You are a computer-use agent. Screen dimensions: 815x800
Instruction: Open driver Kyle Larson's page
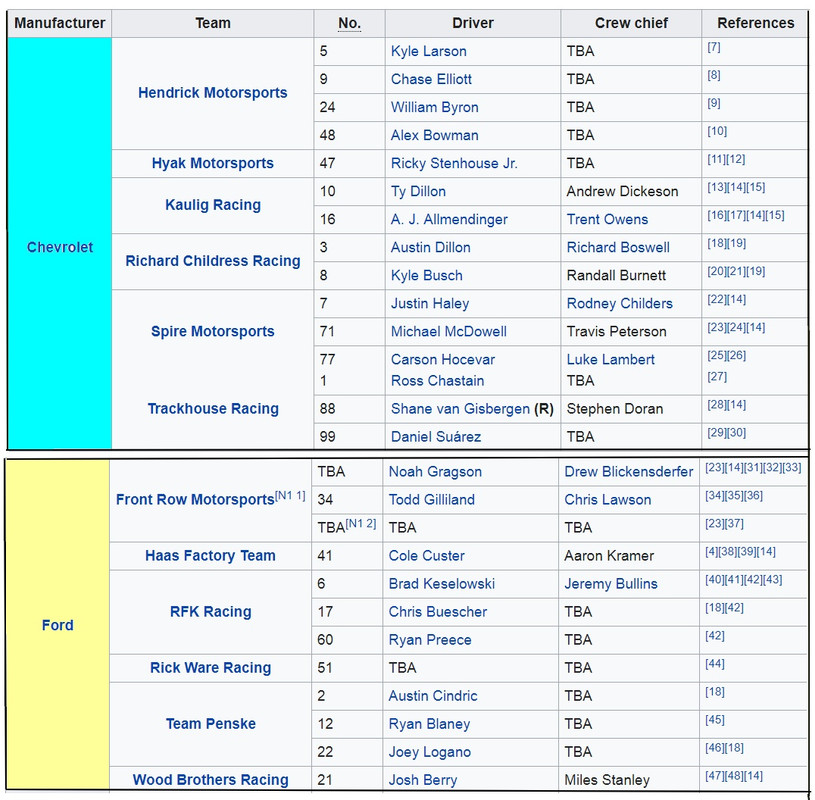pos(429,51)
